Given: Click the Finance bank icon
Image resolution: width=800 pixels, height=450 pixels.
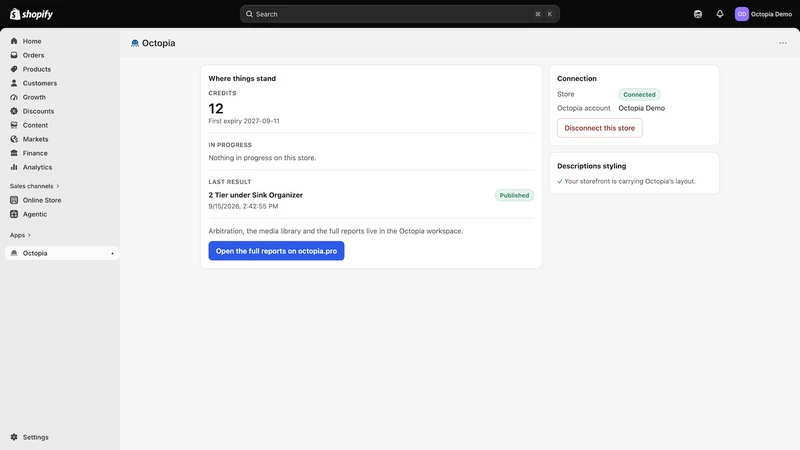Looking at the screenshot, I should pos(14,153).
